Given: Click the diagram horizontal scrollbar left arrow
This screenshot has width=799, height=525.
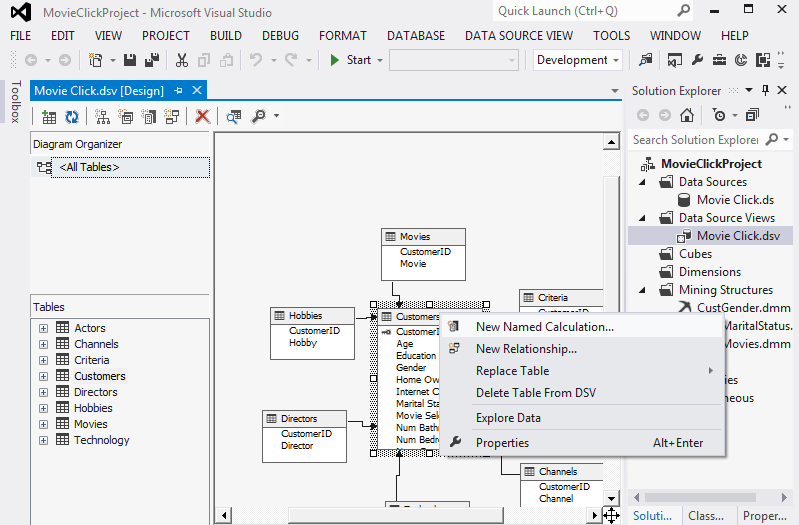Looking at the screenshot, I should pos(224,515).
